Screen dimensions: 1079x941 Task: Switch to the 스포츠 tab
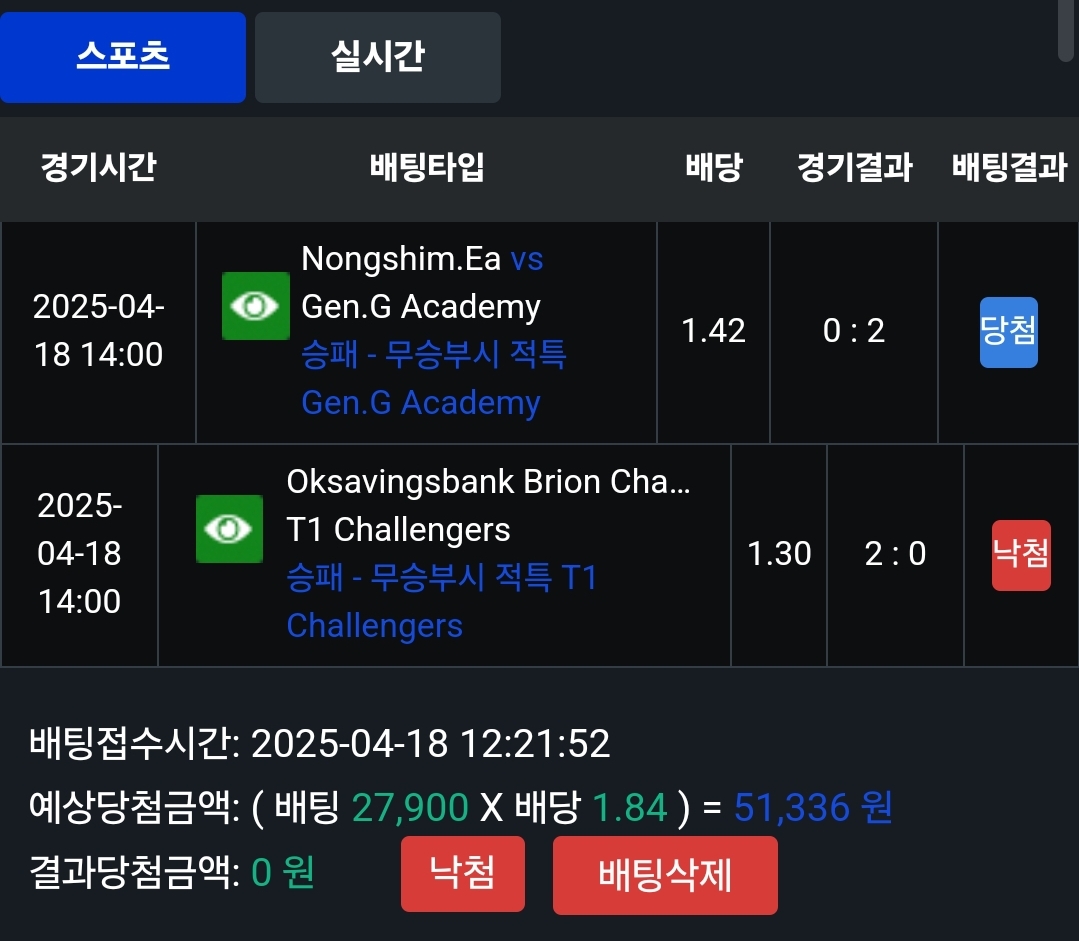123,57
